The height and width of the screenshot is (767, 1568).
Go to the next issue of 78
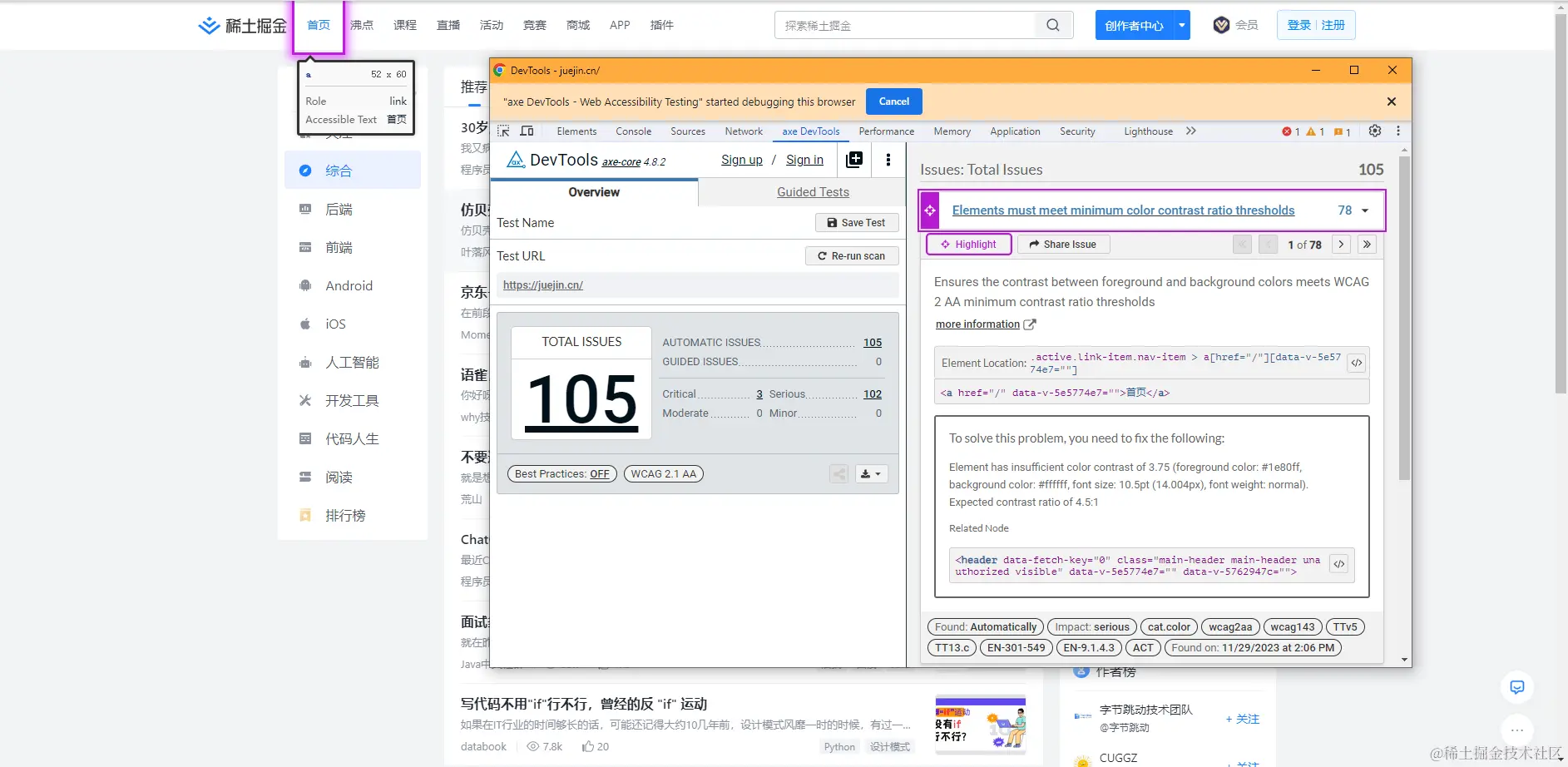[x=1341, y=245]
